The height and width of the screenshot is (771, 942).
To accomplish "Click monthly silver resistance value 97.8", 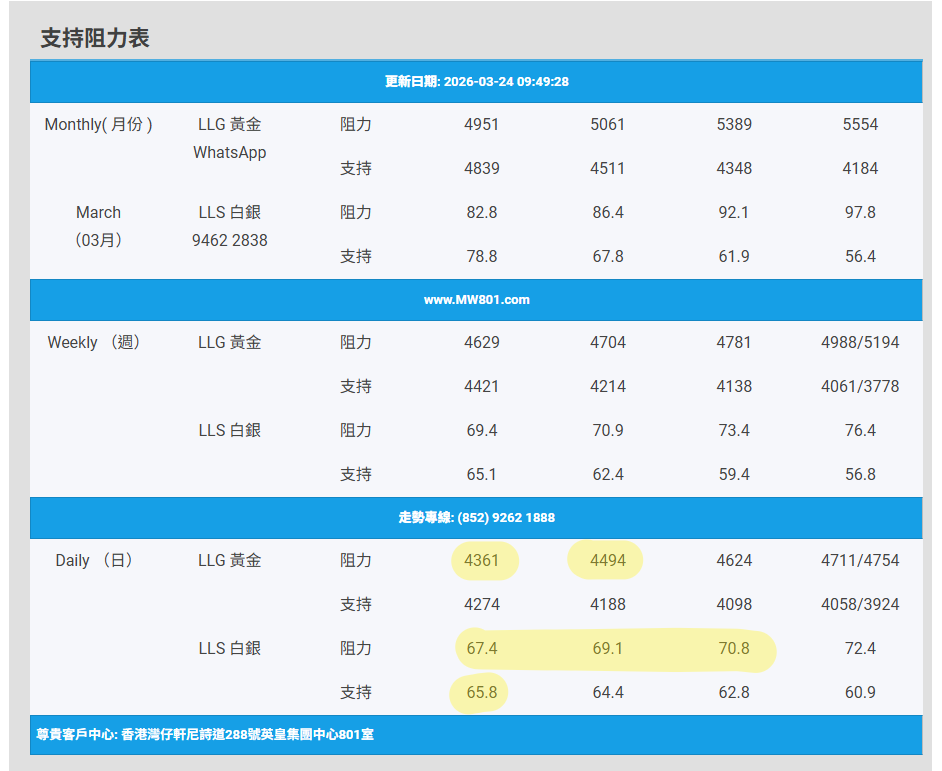I will (x=860, y=213).
